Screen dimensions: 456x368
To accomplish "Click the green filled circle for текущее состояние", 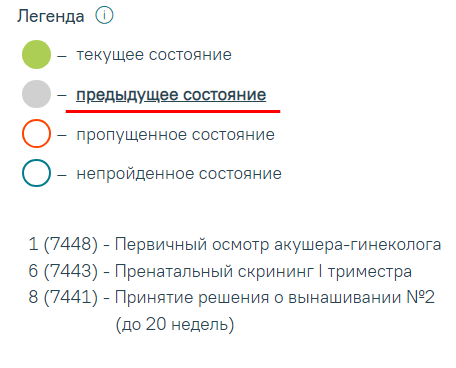I will tap(36, 55).
